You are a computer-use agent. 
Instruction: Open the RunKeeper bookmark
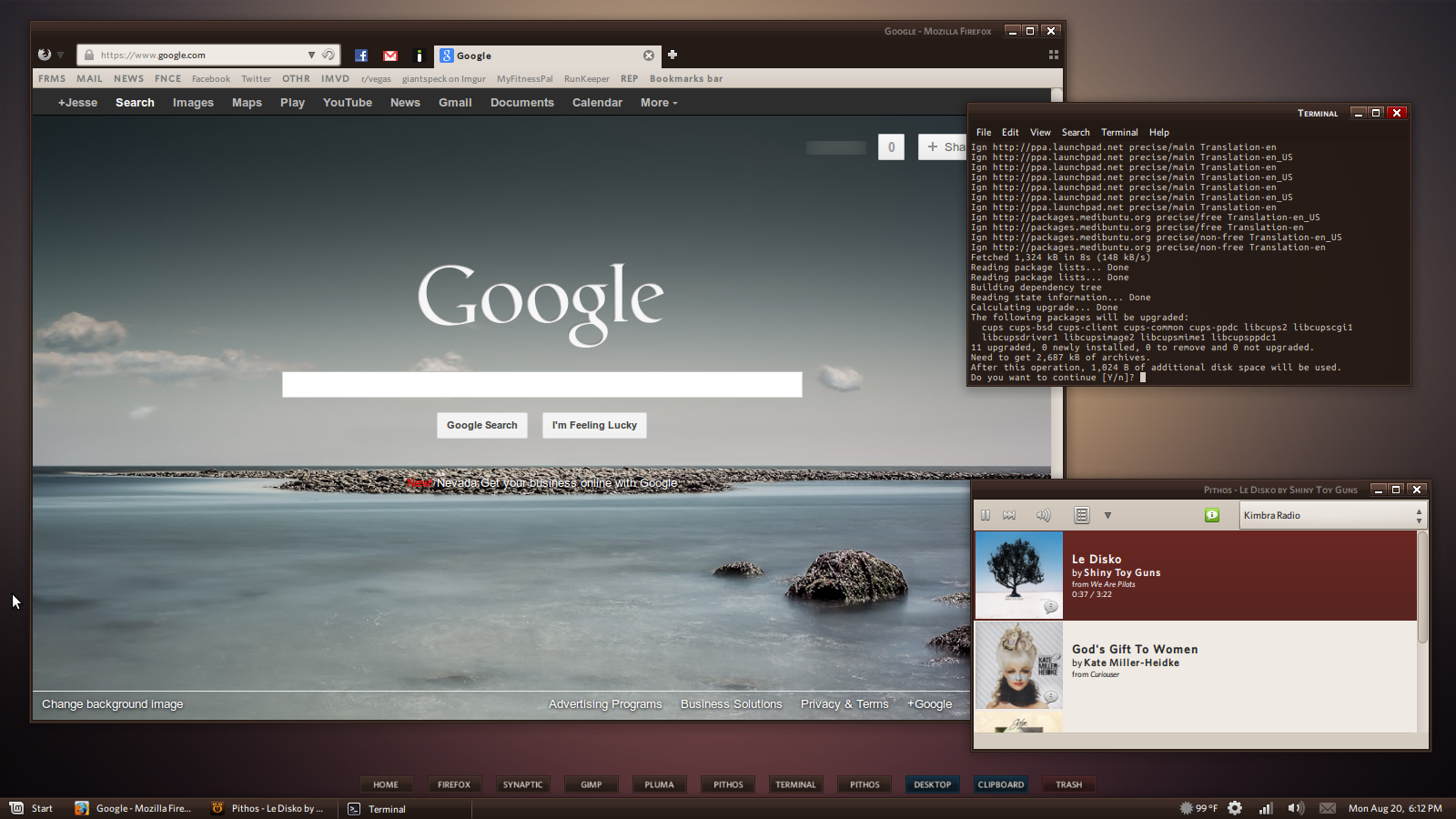tap(586, 79)
